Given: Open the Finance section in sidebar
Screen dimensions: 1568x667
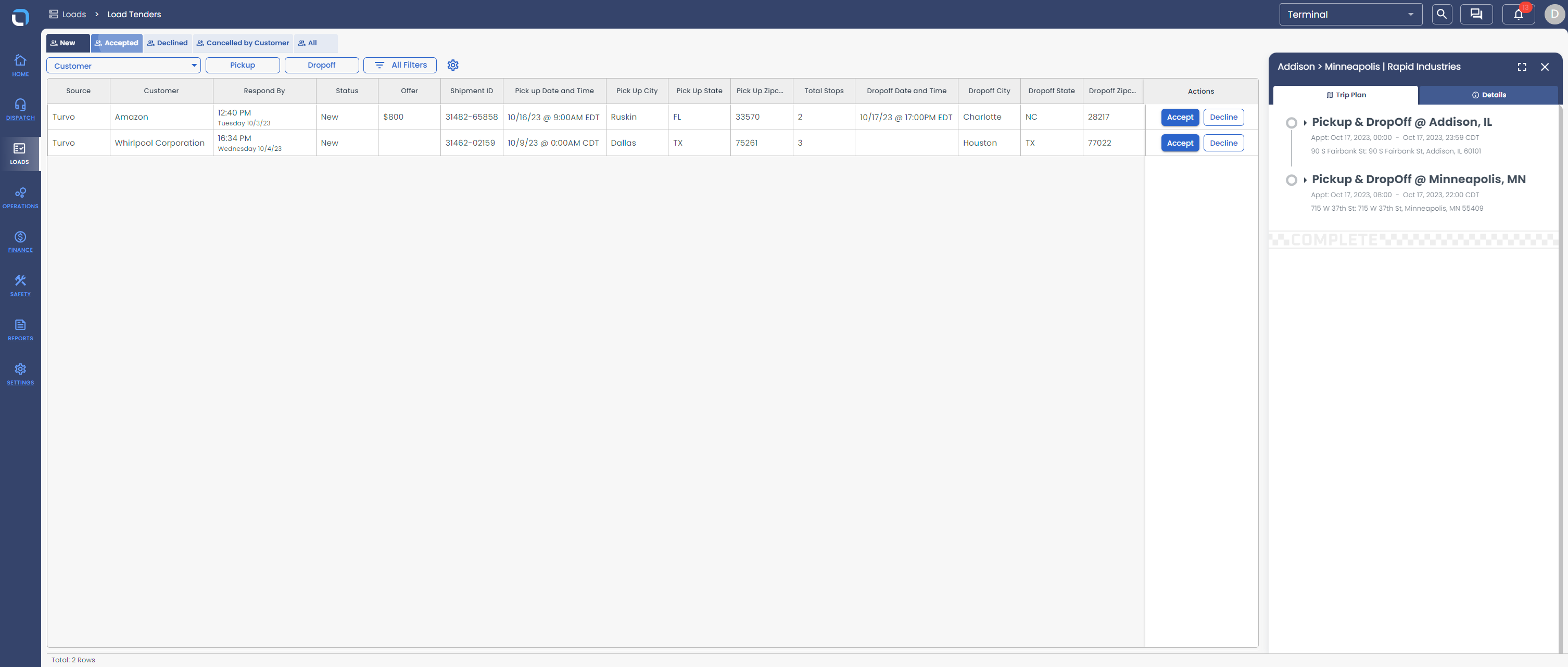Looking at the screenshot, I should pos(20,242).
